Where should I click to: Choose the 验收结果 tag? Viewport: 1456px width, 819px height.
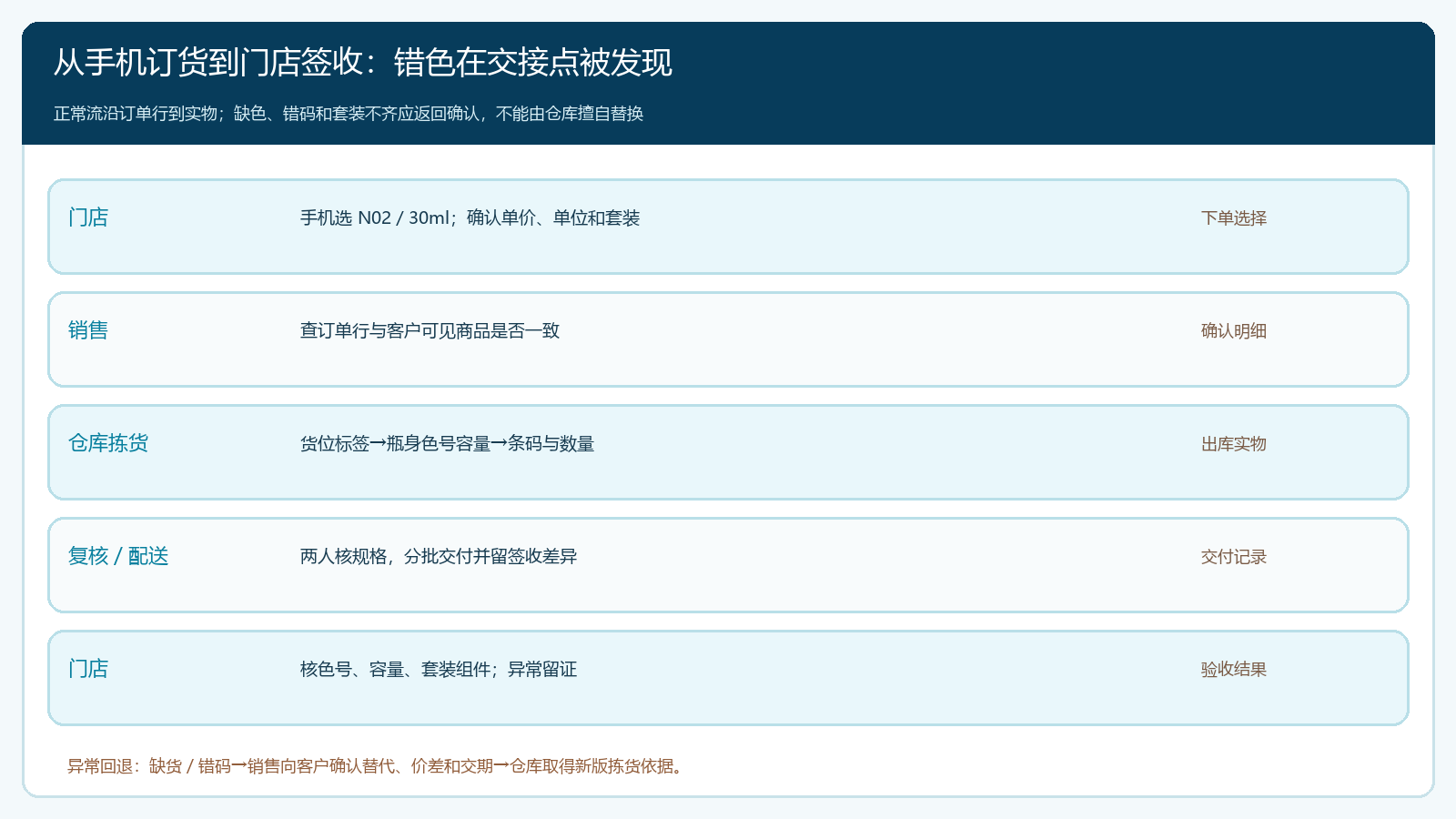pyautogui.click(x=1234, y=669)
